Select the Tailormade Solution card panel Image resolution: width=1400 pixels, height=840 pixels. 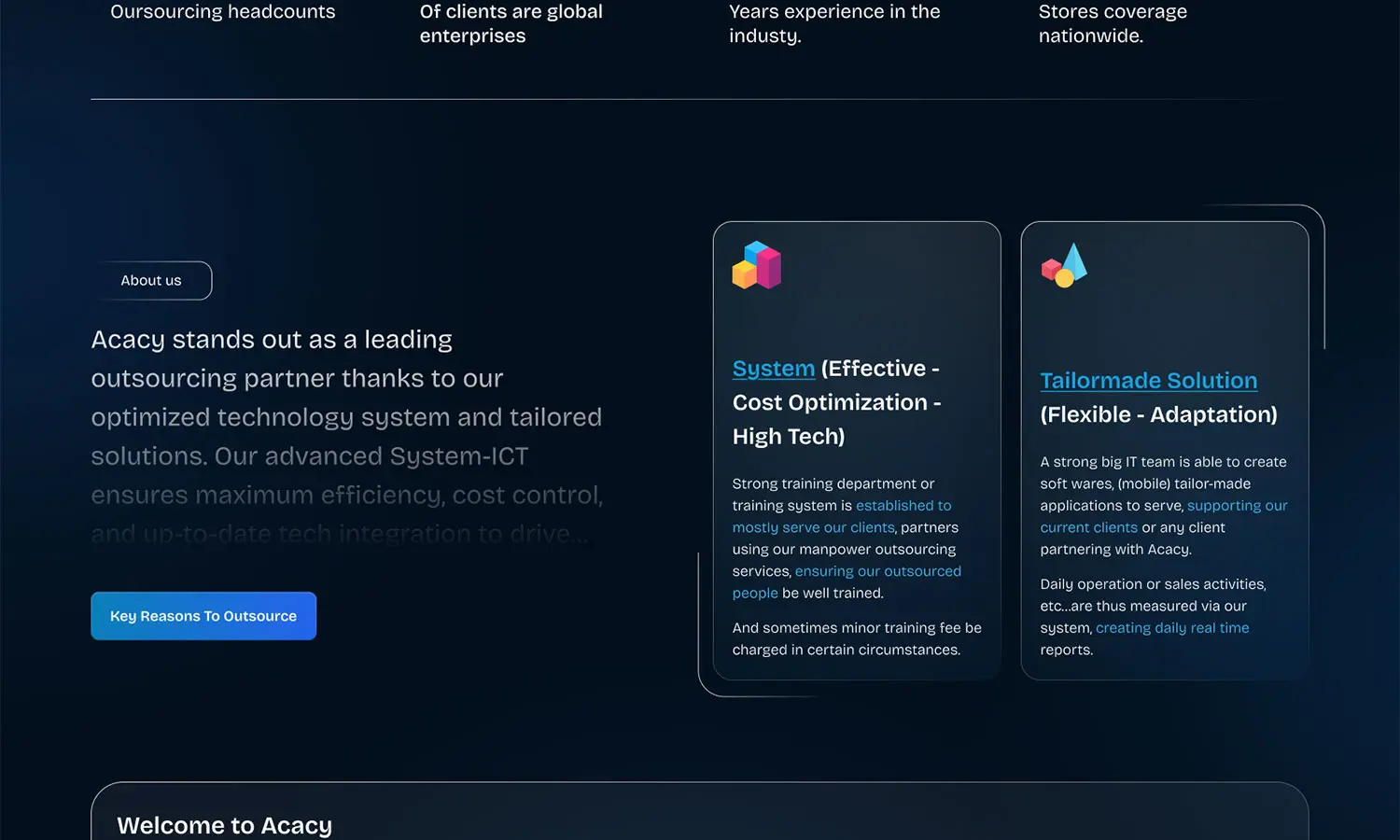[x=1165, y=448]
